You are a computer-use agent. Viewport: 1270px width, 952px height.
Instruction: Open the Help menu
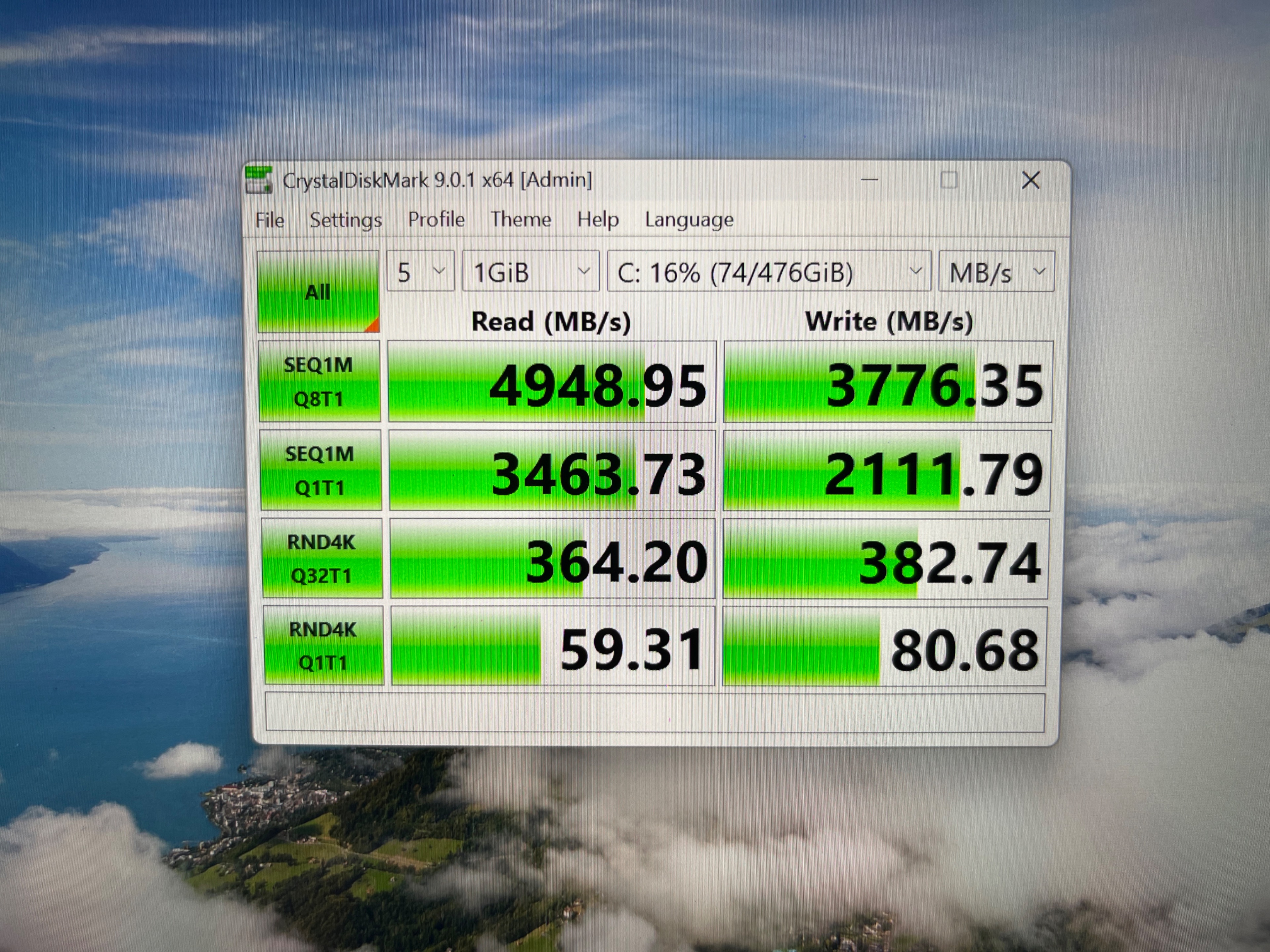point(598,219)
